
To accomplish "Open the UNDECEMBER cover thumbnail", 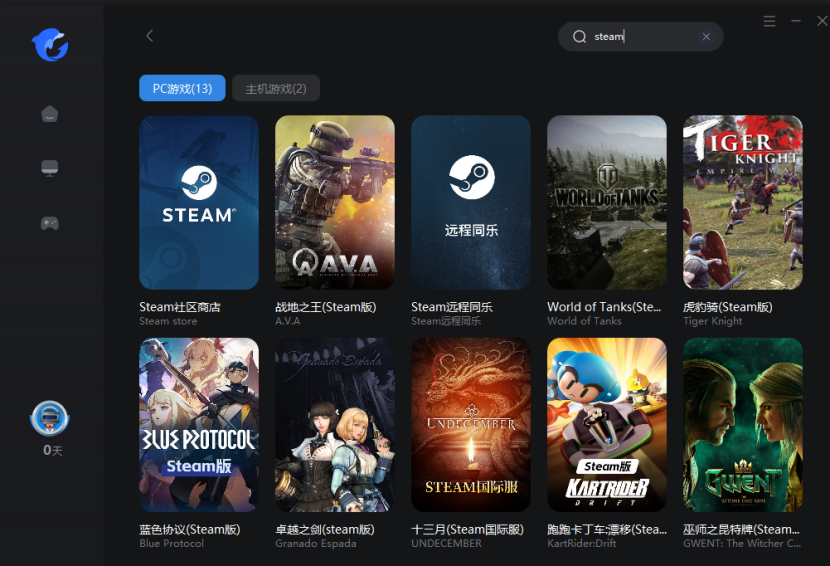I will tap(471, 425).
